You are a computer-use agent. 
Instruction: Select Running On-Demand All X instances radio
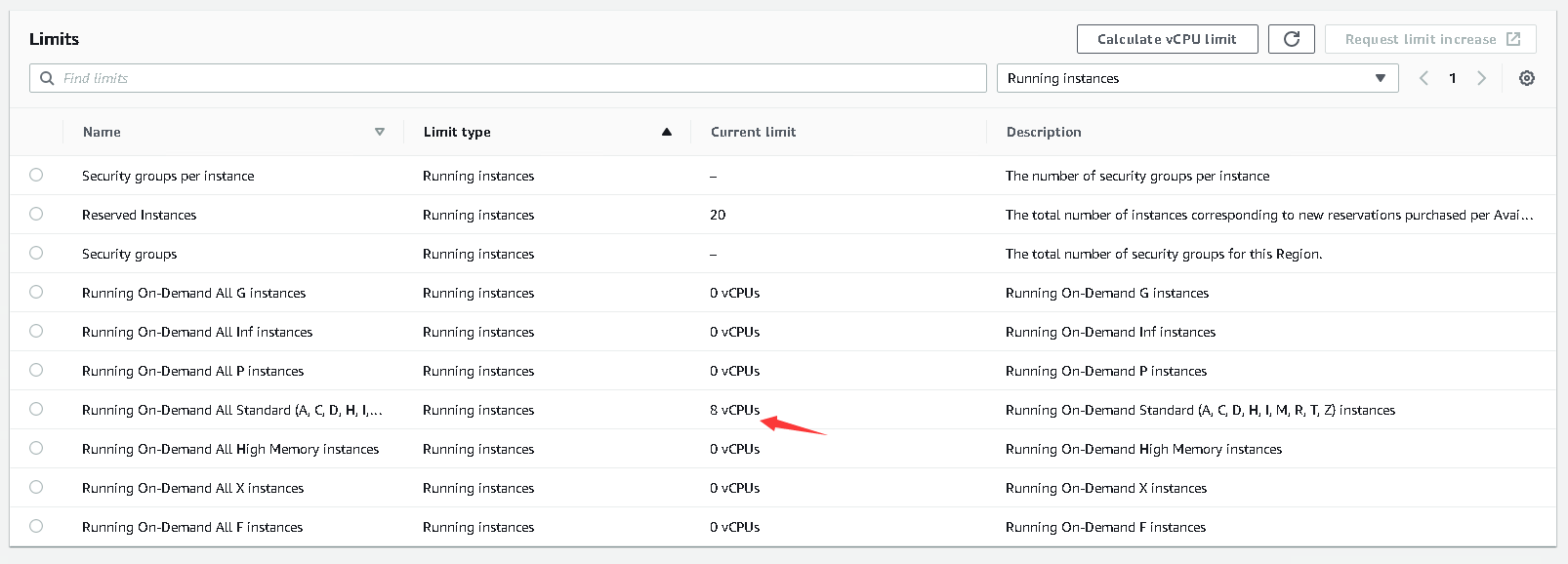[x=36, y=487]
